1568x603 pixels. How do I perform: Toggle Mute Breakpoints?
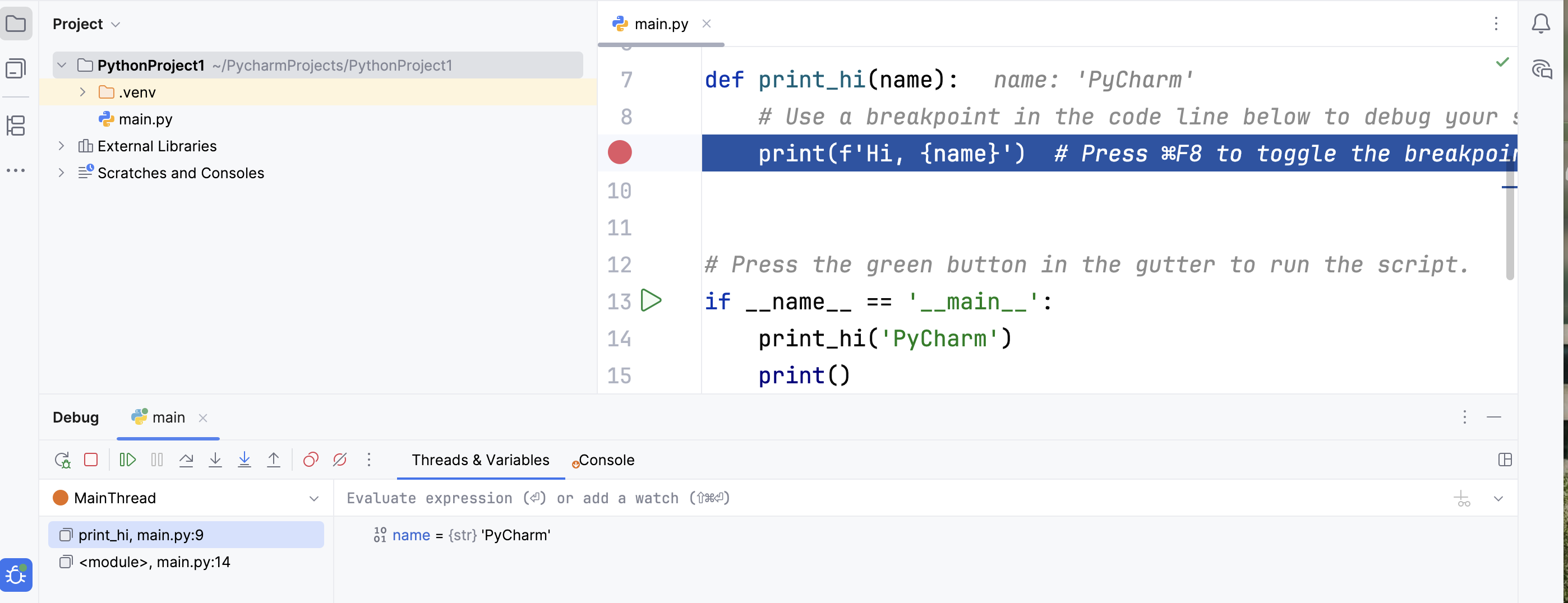(340, 460)
